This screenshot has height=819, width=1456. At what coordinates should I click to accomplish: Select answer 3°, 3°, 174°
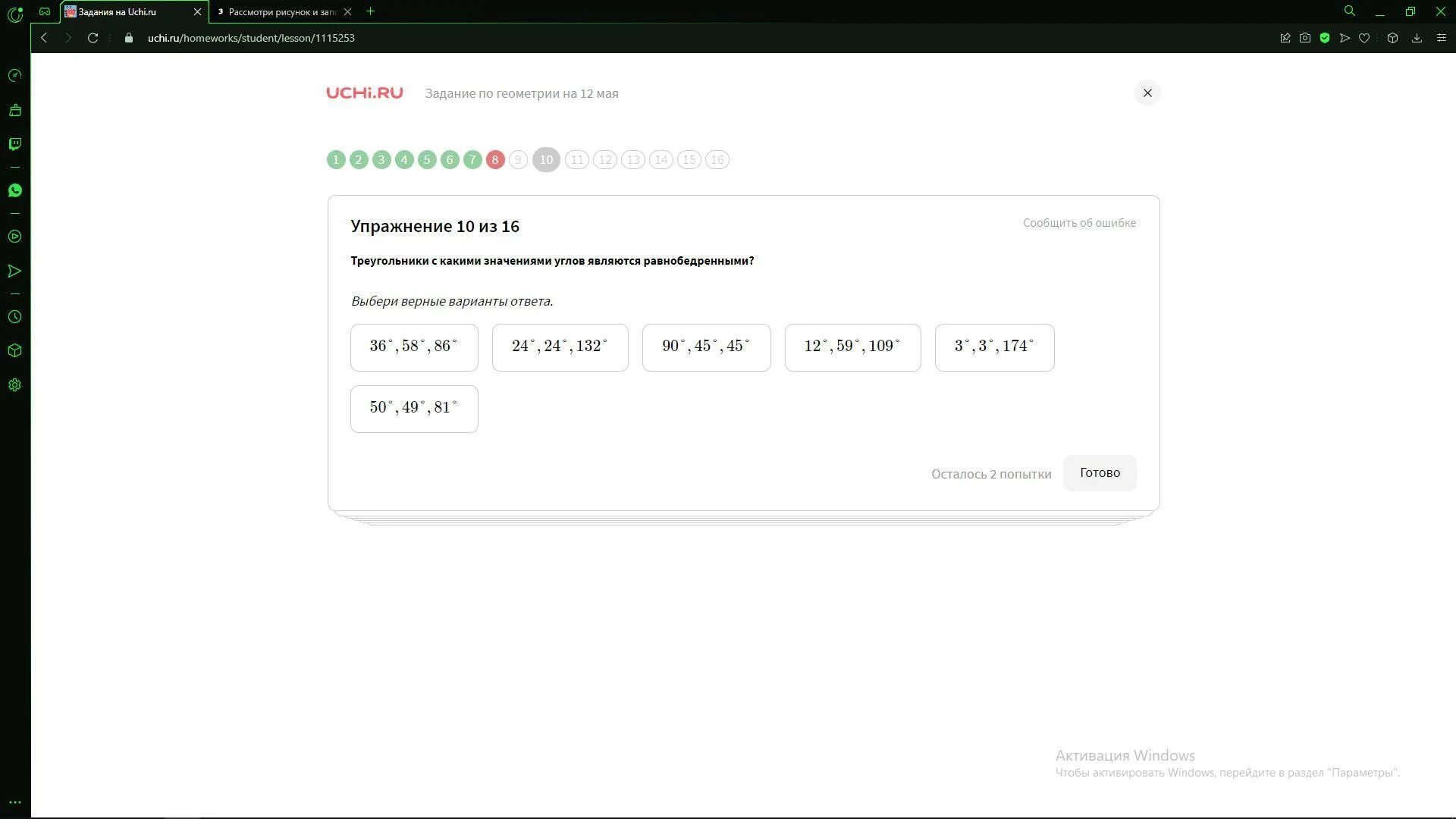994,347
